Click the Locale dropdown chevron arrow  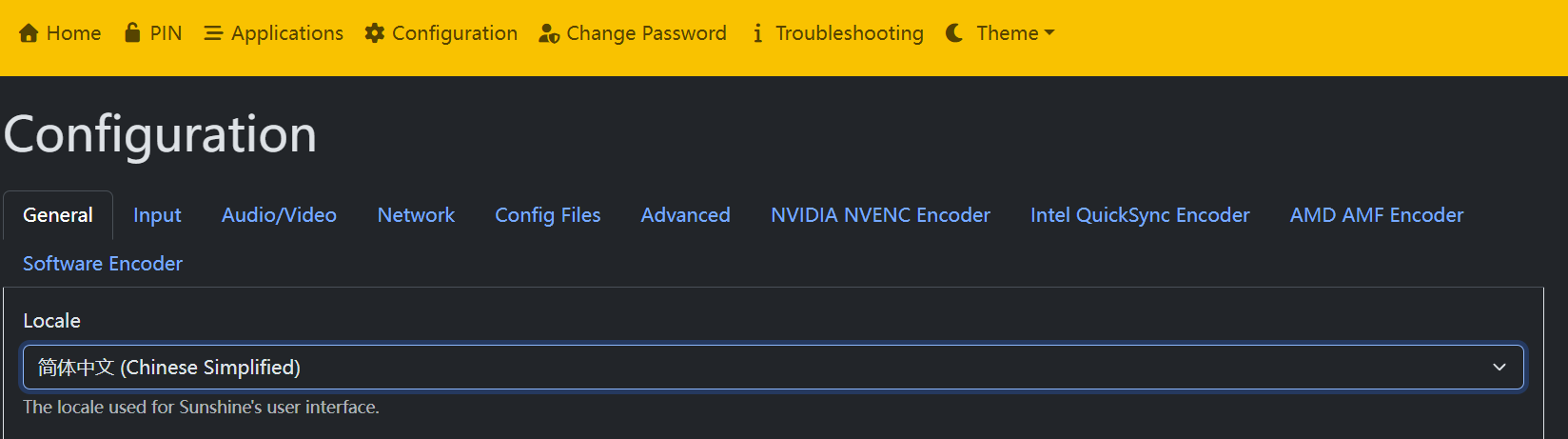(1499, 368)
